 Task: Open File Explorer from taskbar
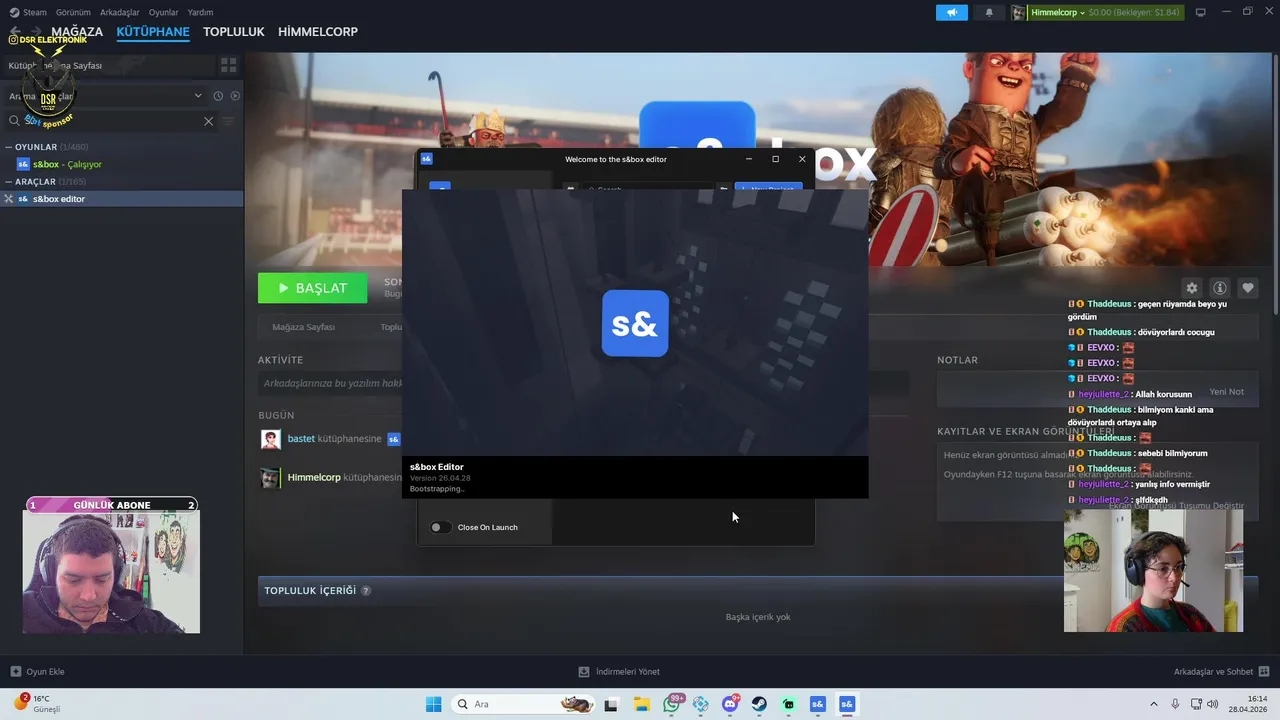coord(641,704)
